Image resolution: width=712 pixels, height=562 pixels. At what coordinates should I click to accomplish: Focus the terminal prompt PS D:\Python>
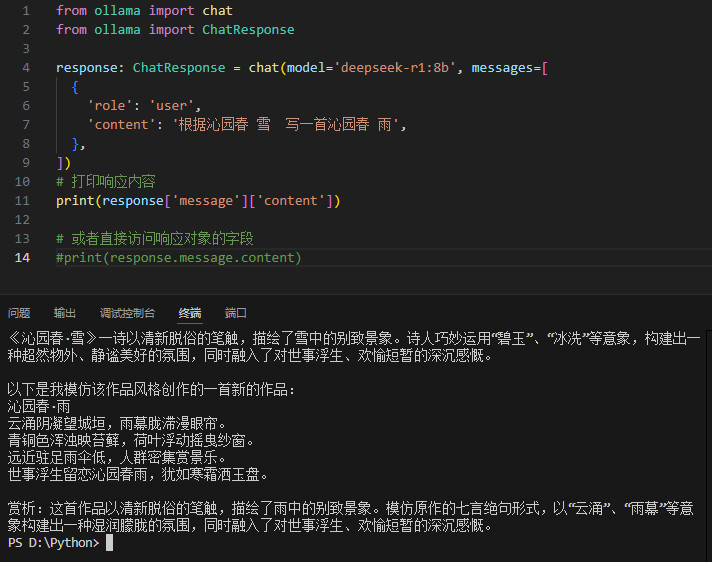click(x=53, y=543)
